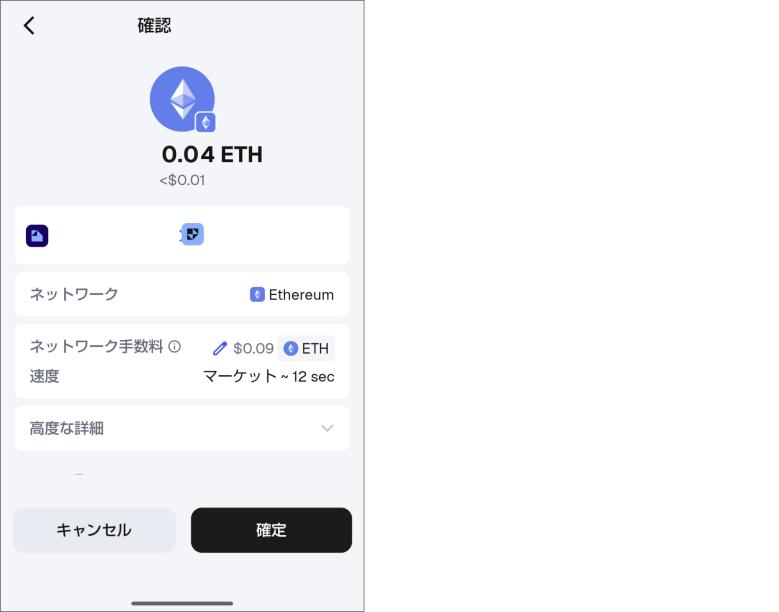
Task: Tap the home indicator bar at bottom
Action: (x=182, y=604)
